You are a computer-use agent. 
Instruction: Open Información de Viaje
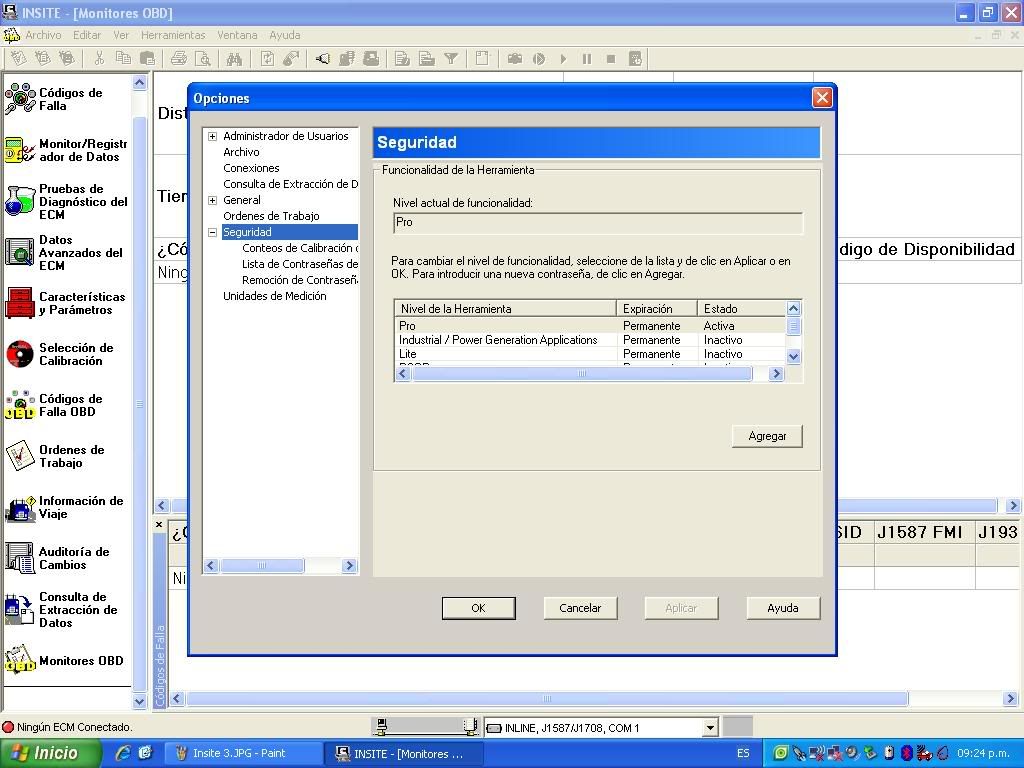(64, 507)
